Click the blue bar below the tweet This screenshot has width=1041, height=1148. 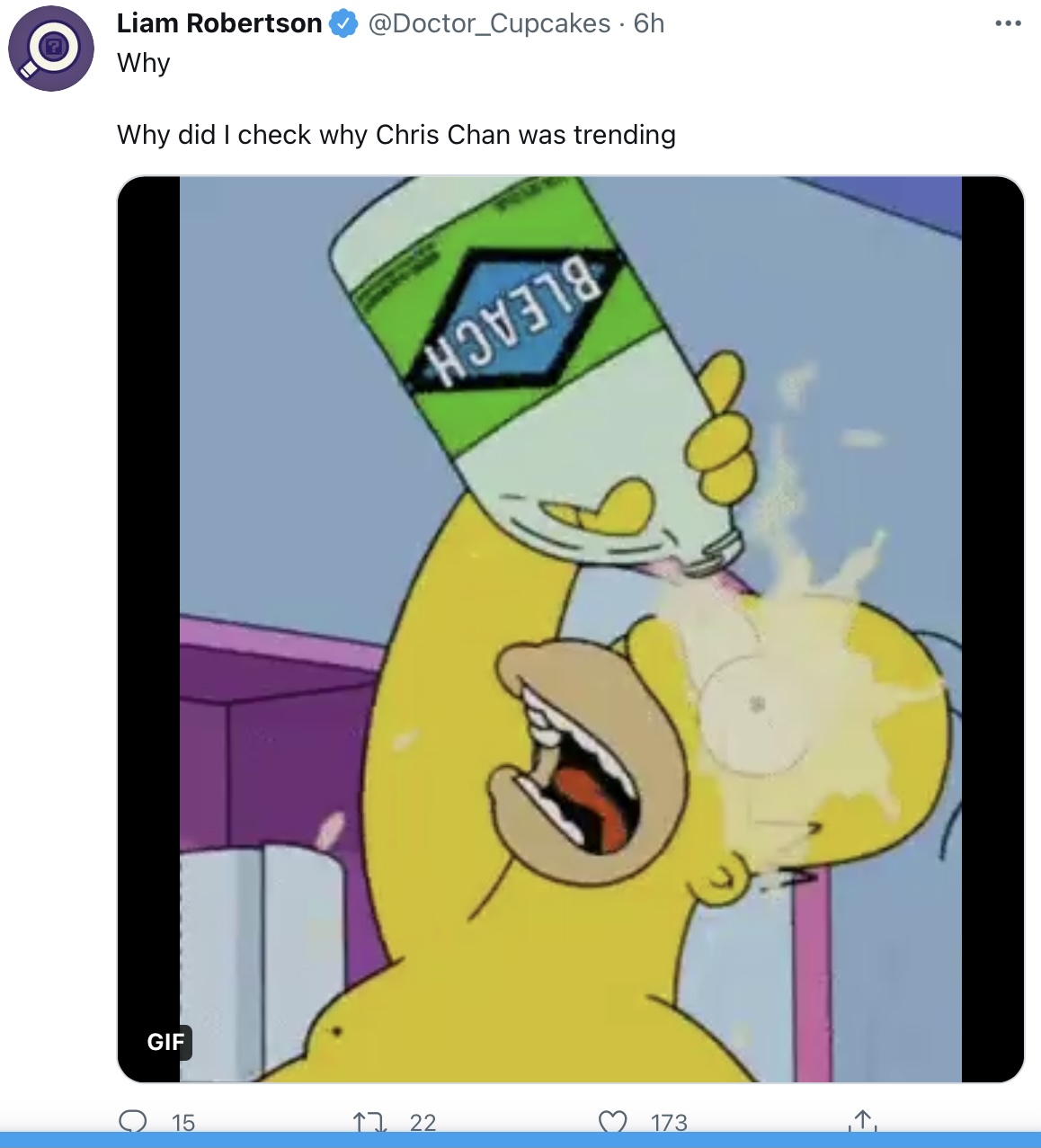(x=520, y=1140)
